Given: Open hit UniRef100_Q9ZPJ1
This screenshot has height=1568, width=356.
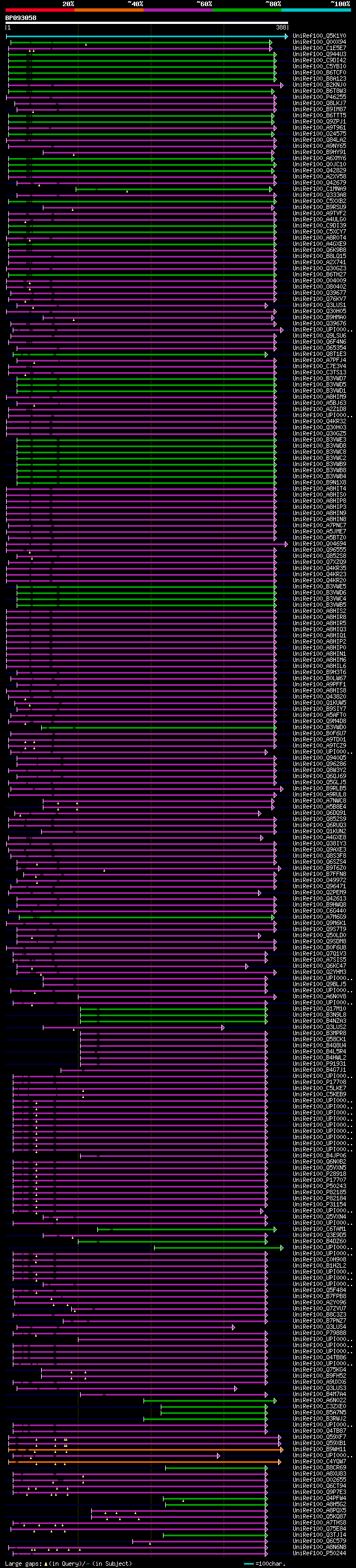Looking at the screenshot, I should (319, 121).
